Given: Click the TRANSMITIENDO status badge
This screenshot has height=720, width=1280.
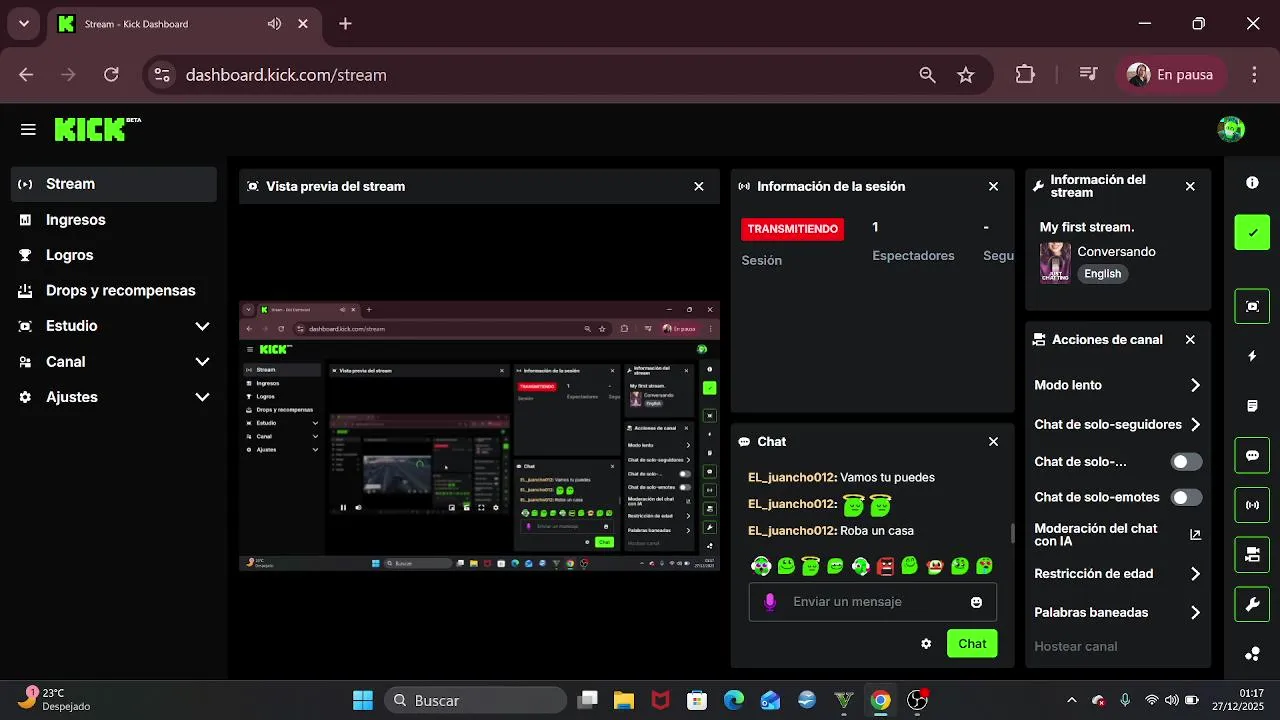Looking at the screenshot, I should (x=792, y=229).
